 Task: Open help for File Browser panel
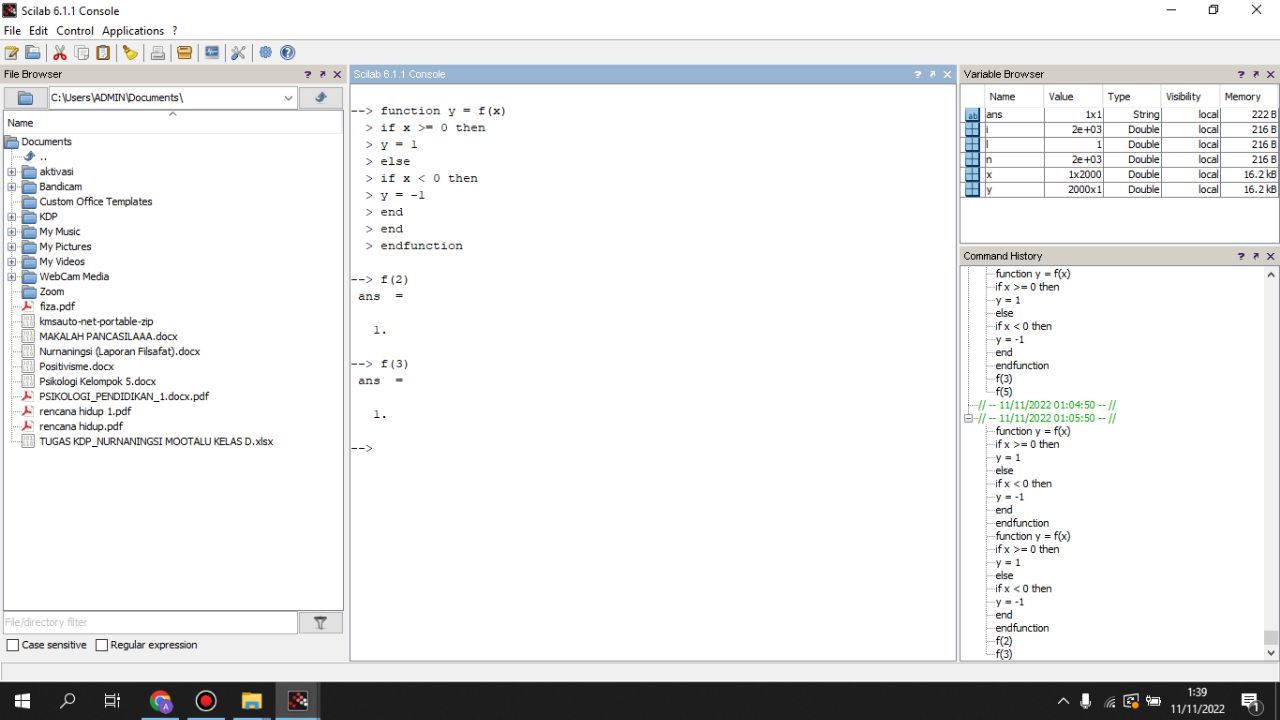coord(308,74)
